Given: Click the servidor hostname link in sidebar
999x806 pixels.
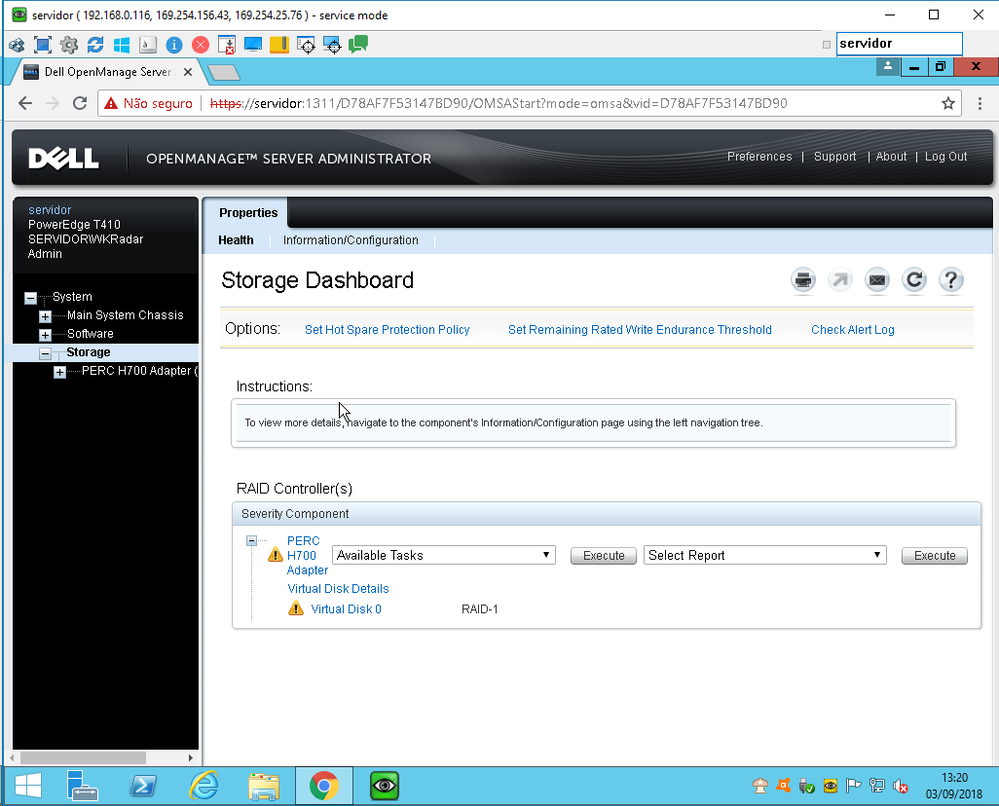Looking at the screenshot, I should [x=50, y=210].
